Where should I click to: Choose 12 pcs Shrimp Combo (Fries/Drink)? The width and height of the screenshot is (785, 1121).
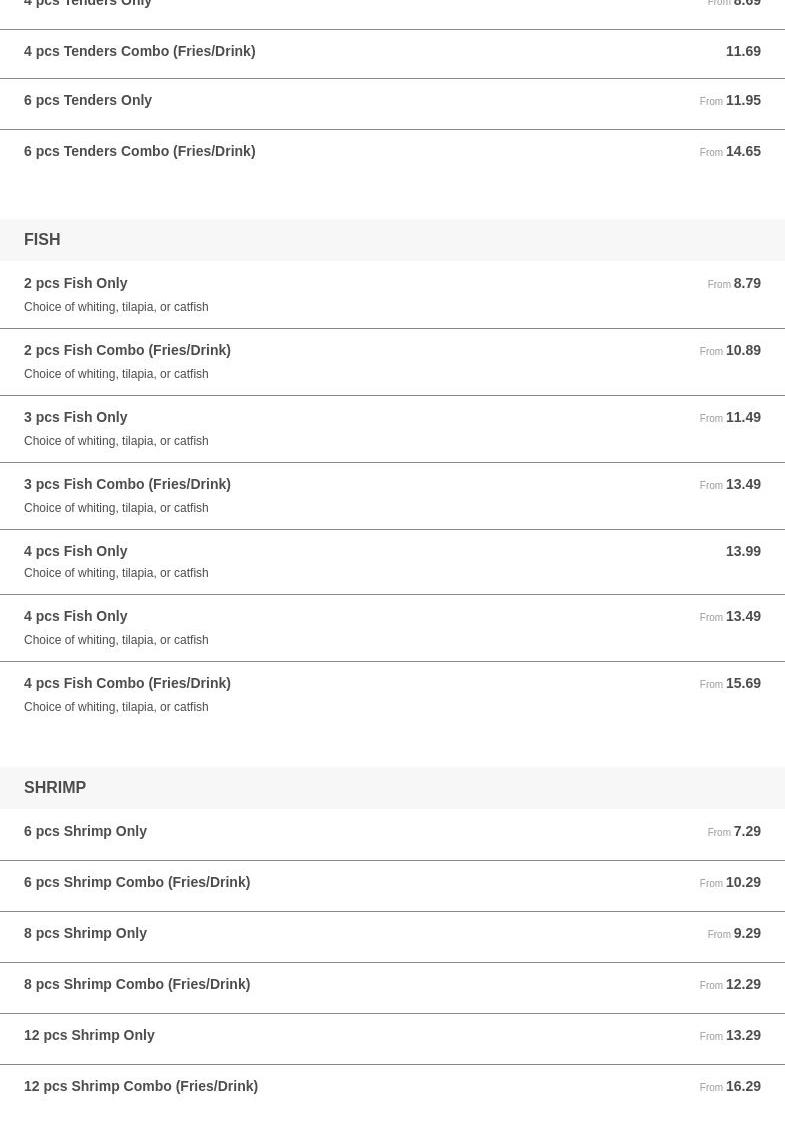point(141,1086)
